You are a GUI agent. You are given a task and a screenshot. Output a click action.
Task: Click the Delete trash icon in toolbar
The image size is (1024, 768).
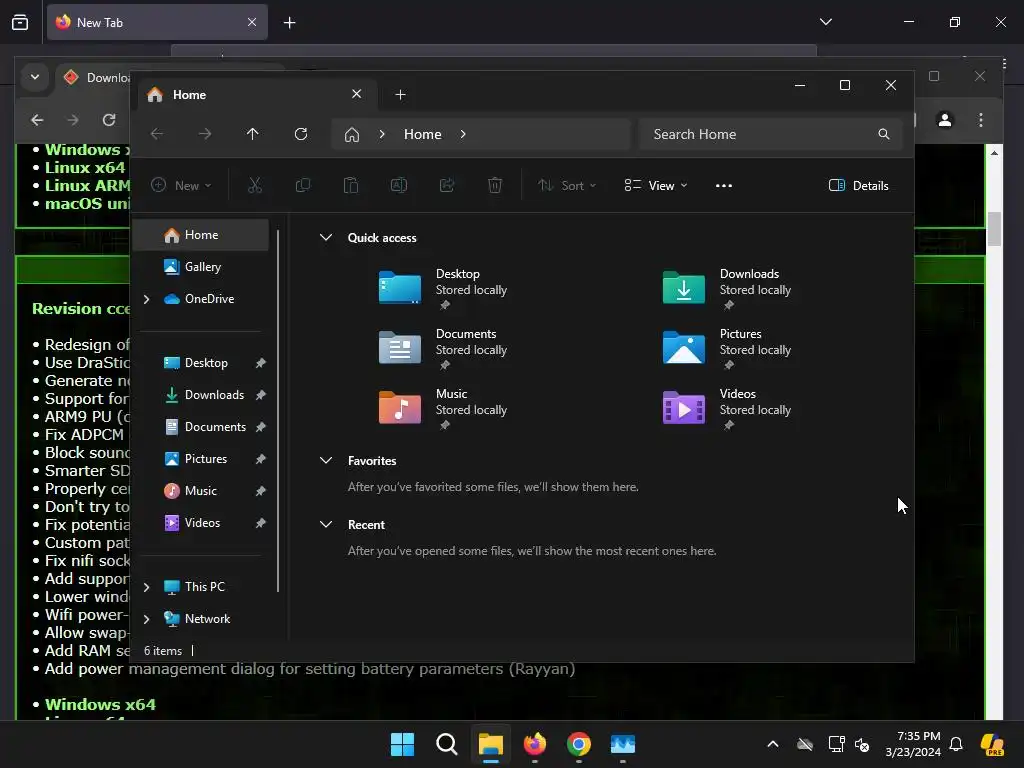point(495,185)
